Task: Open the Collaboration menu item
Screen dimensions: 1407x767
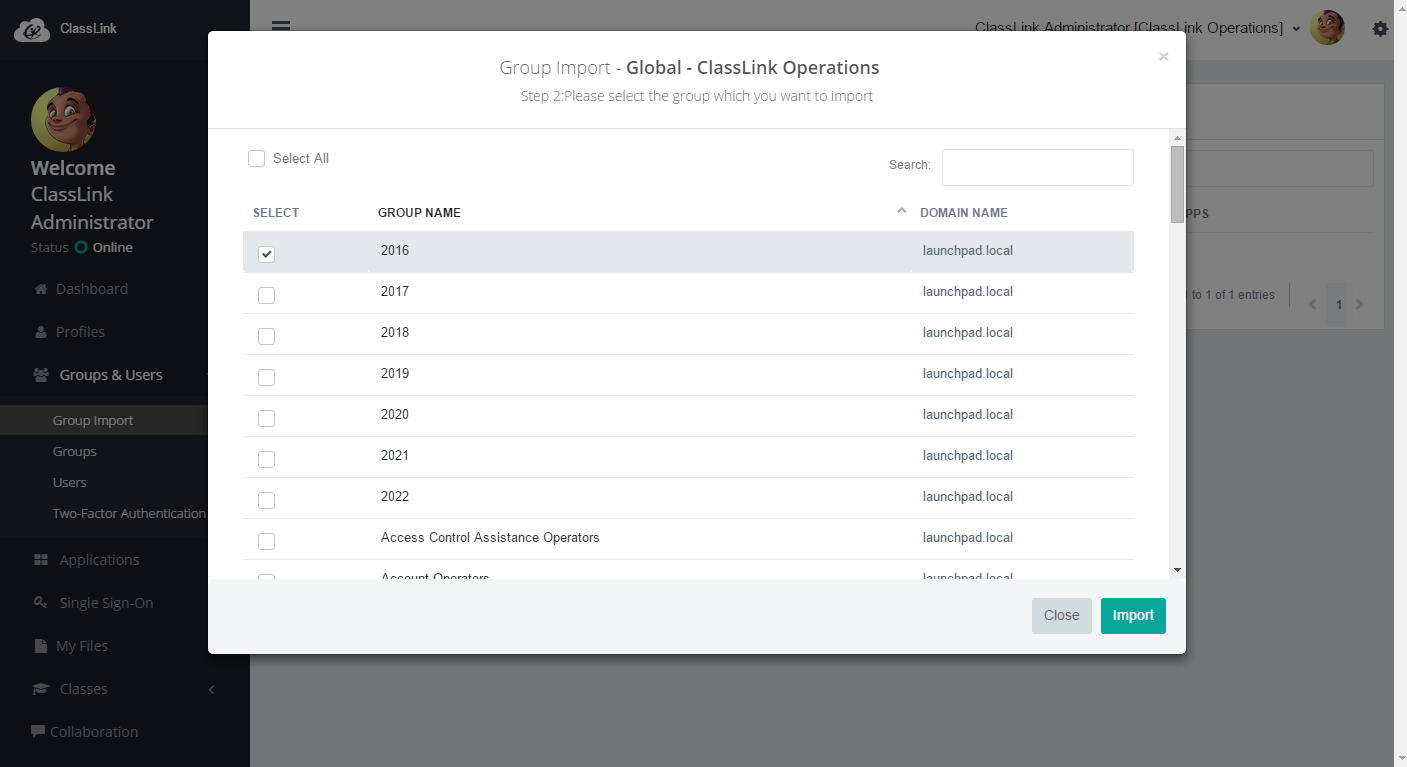Action: coord(94,731)
